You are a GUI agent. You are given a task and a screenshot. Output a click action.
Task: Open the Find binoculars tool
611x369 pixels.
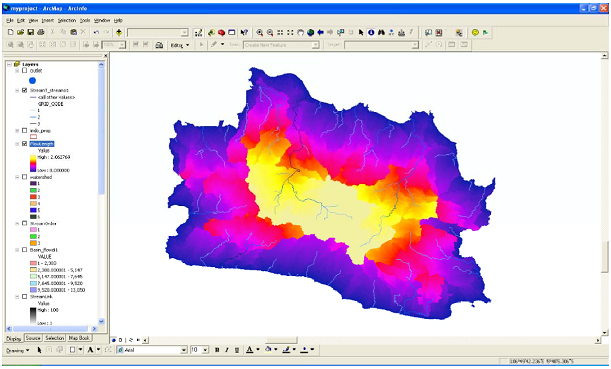click(381, 33)
